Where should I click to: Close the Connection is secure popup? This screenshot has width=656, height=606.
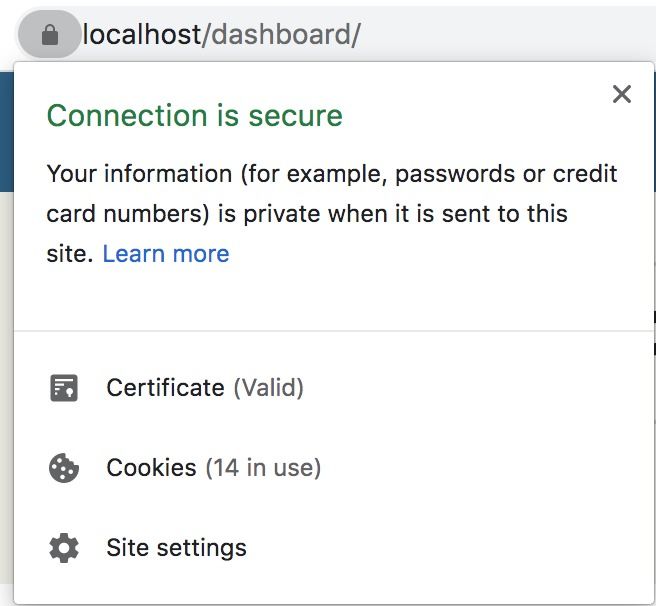[x=622, y=94]
